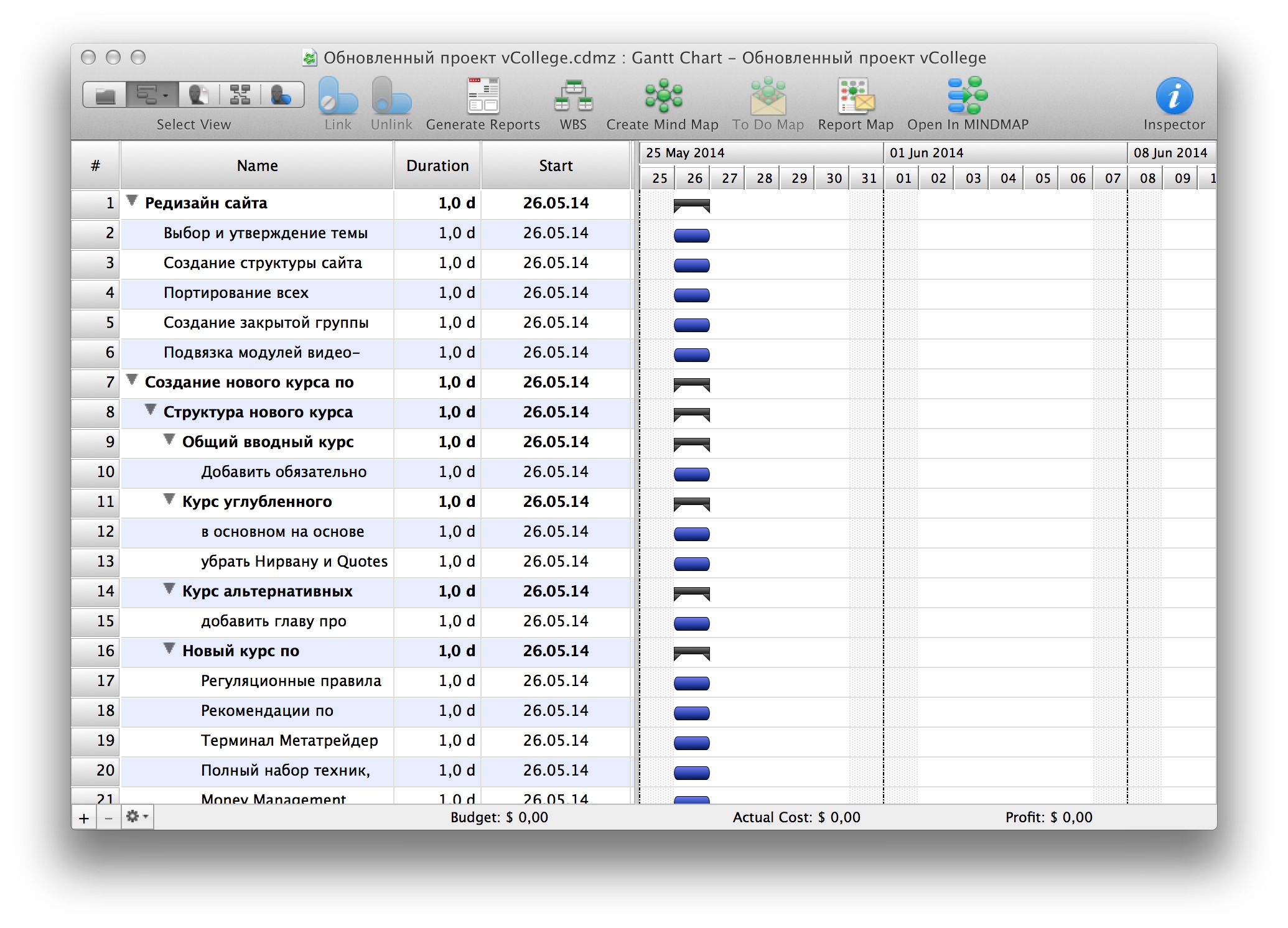
Task: Click the plus button to add task
Action: pos(84,818)
